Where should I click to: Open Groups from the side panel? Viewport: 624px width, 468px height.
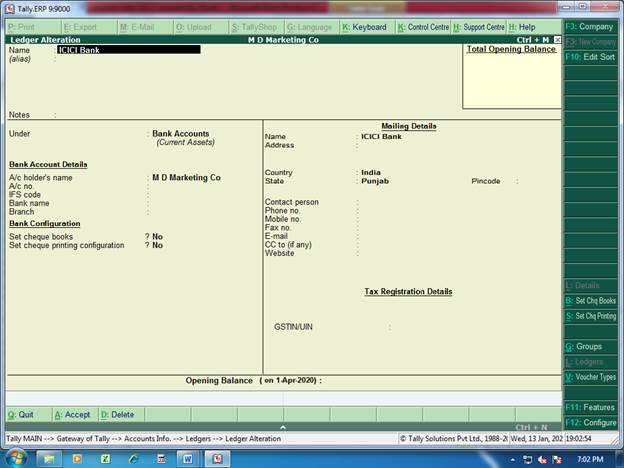click(x=591, y=346)
